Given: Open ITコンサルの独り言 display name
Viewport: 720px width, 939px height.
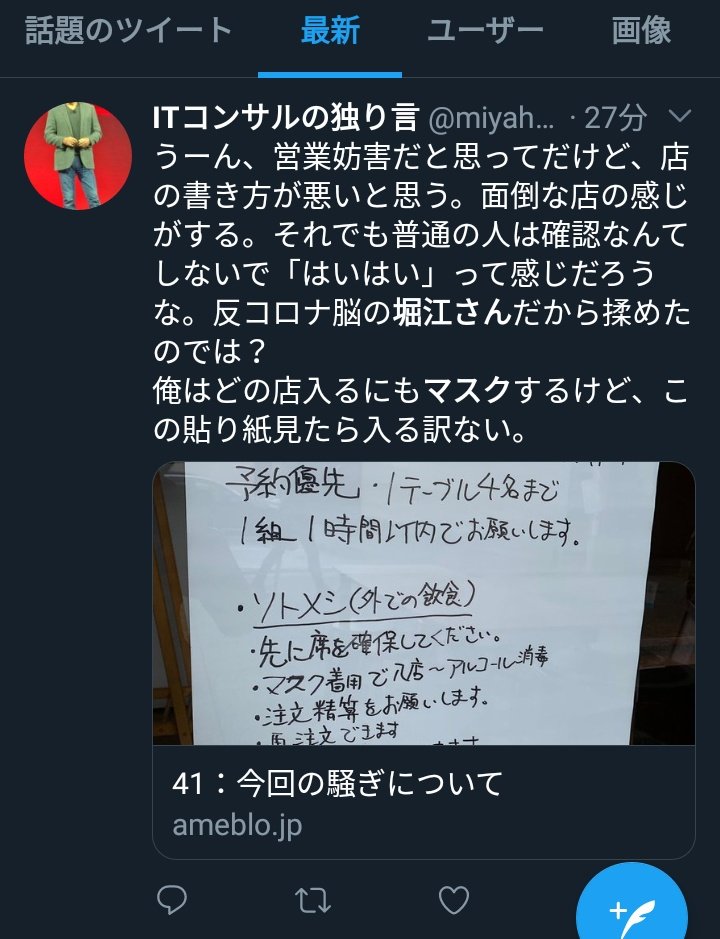Looking at the screenshot, I should click(285, 117).
